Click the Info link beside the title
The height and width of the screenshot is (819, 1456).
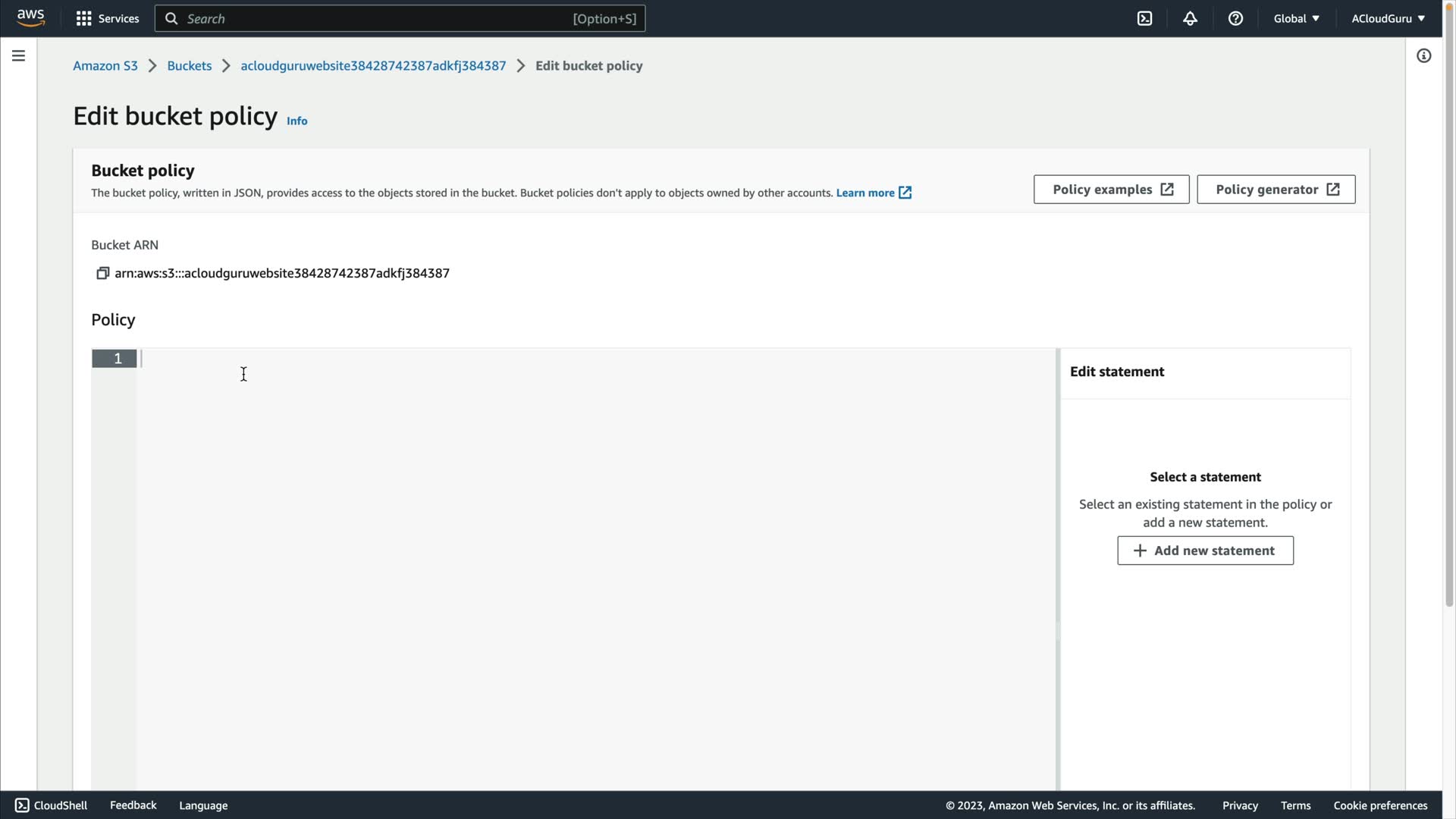297,121
